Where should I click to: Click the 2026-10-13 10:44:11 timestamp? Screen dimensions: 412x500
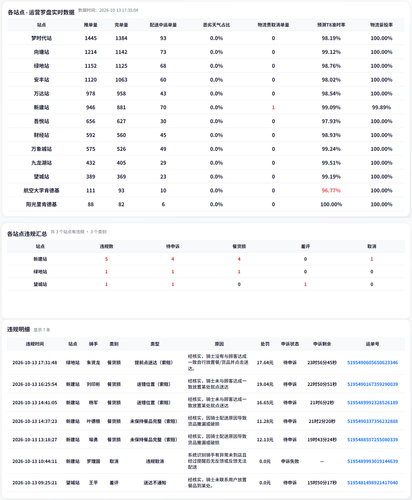[35, 461]
